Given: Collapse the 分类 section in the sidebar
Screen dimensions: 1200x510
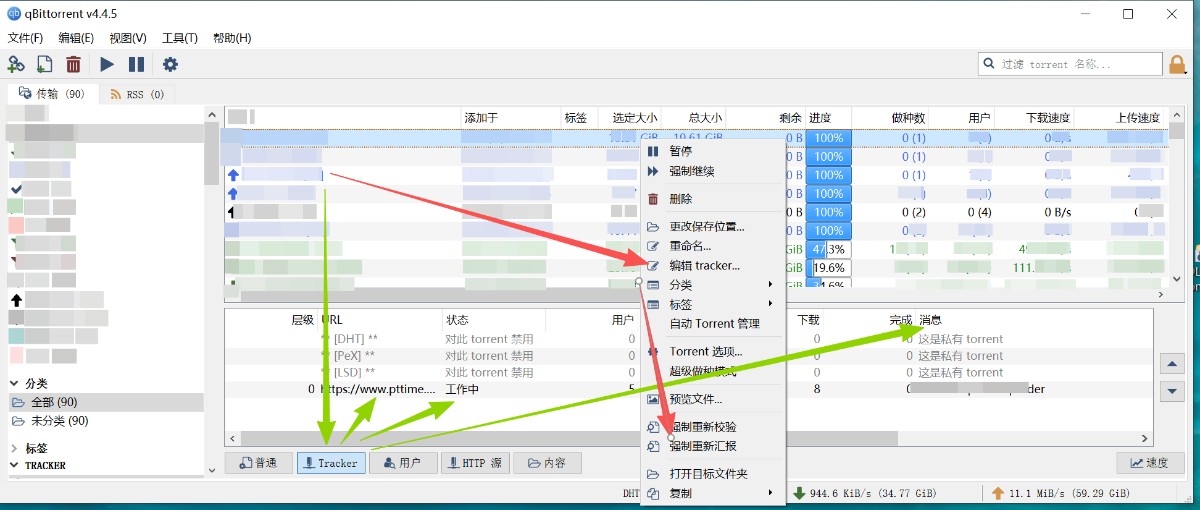Looking at the screenshot, I should (x=14, y=384).
